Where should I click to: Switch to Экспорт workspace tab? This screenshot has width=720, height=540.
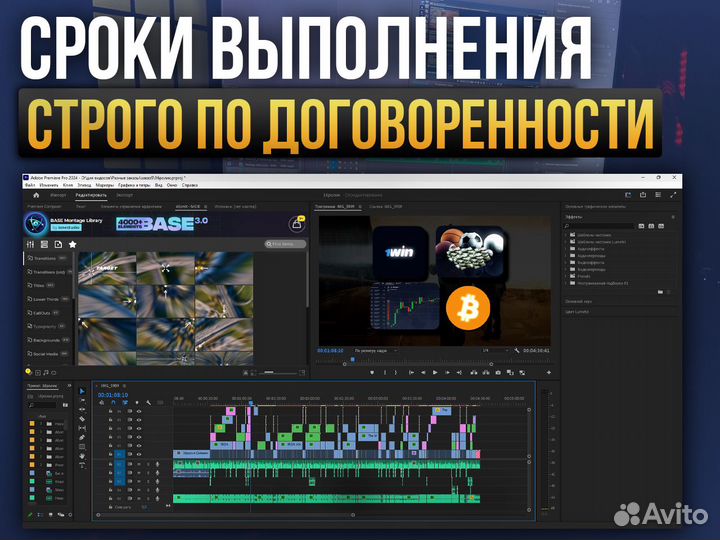[124, 195]
